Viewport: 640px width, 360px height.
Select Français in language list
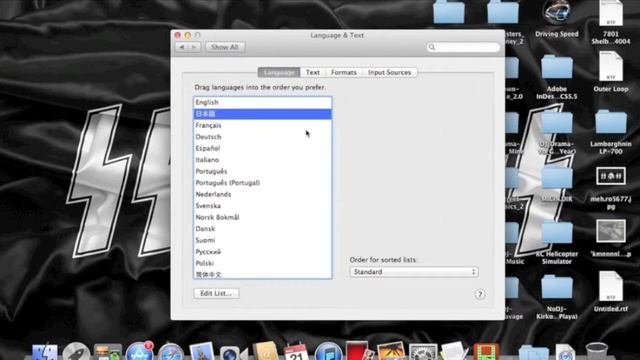tap(263, 125)
